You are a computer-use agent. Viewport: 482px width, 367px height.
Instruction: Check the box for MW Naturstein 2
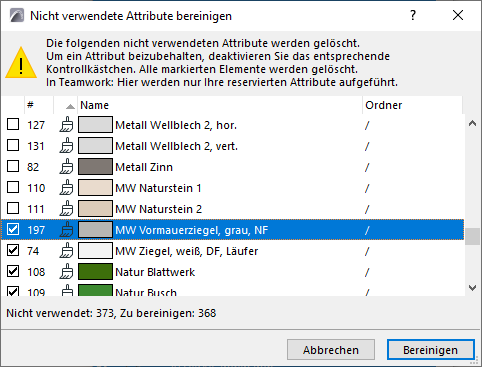[13, 208]
